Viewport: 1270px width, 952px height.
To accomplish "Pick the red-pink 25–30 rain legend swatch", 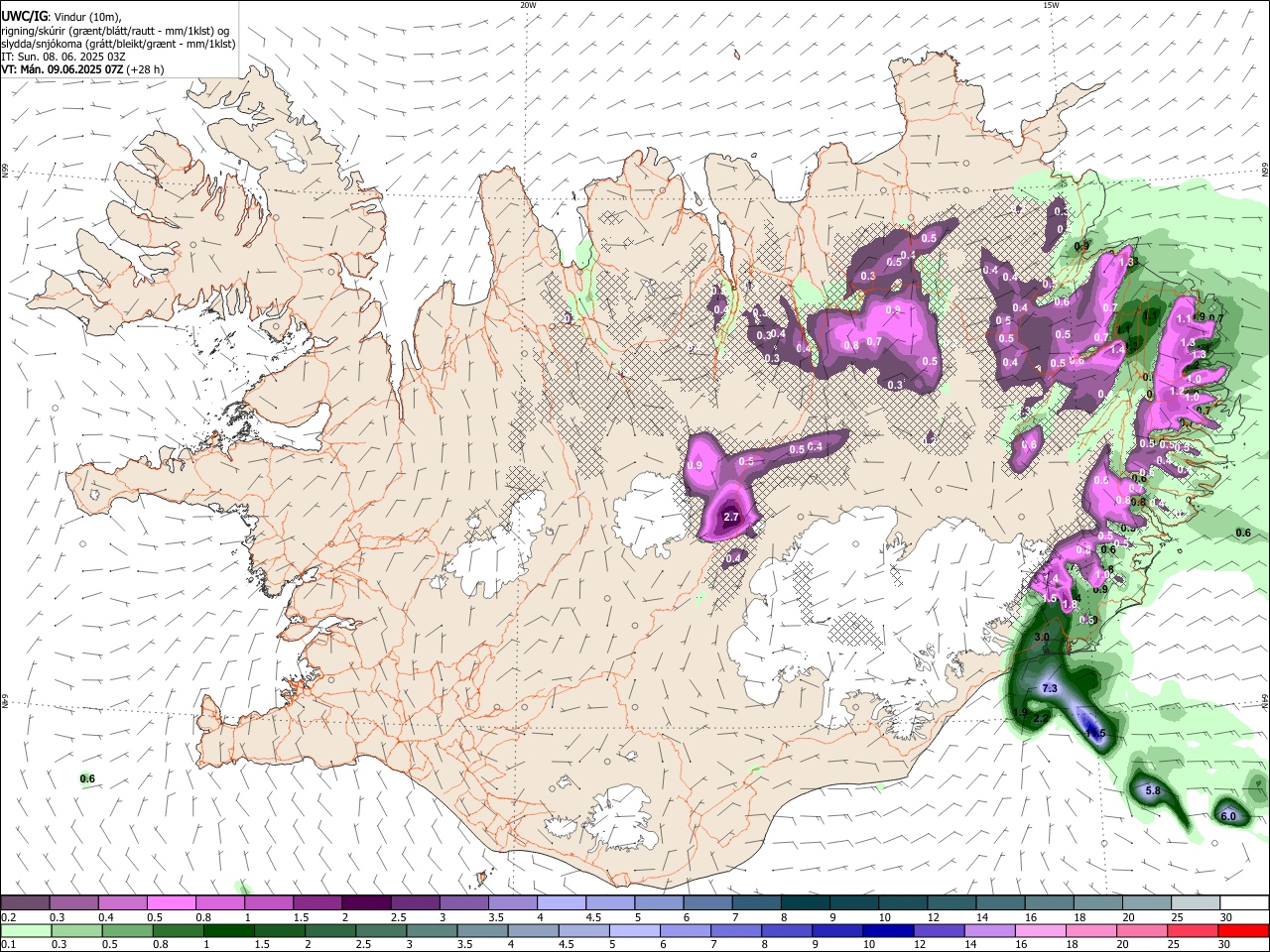I will (1192, 930).
